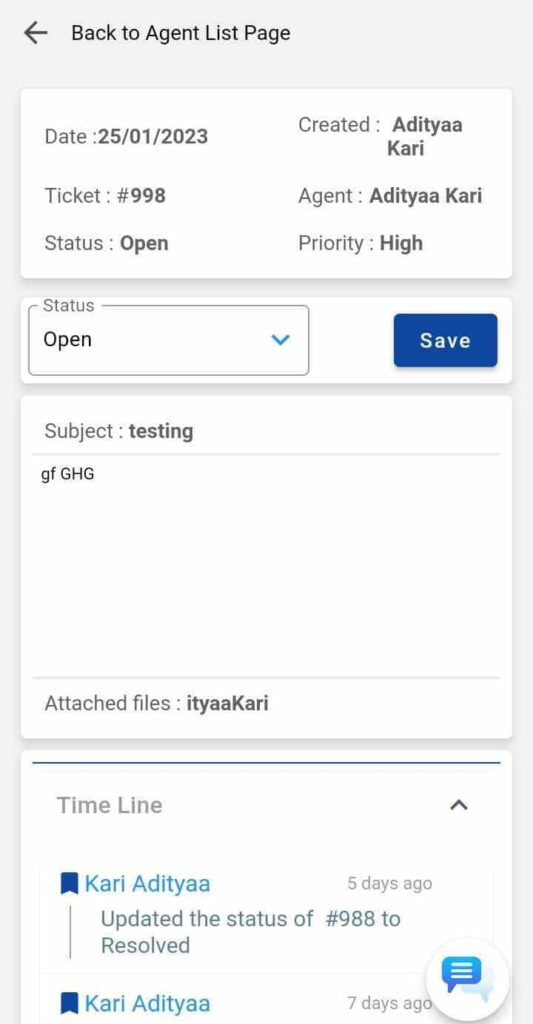The image size is (533, 1024).
Task: Collapse the Time Line section chevron
Action: point(459,805)
